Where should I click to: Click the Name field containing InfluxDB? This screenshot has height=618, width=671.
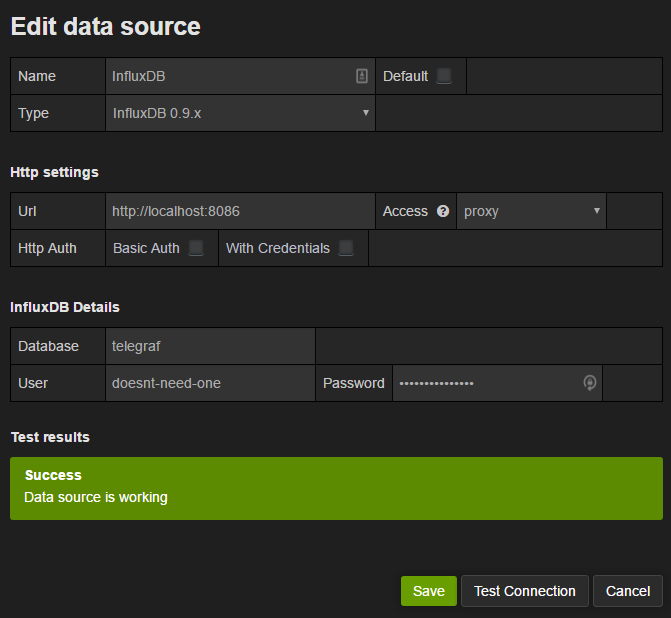point(230,76)
